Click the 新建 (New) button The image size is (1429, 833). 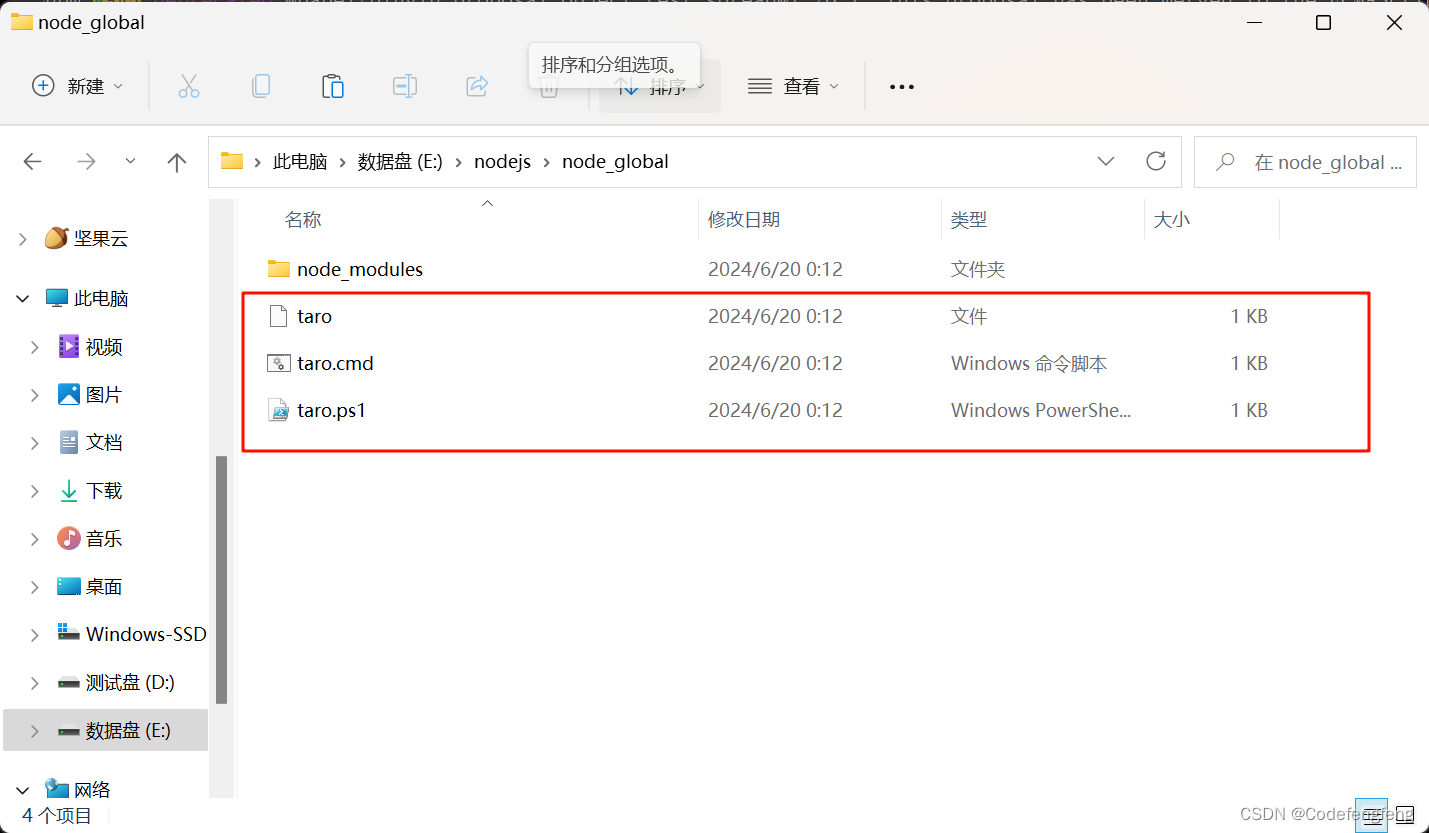coord(78,87)
